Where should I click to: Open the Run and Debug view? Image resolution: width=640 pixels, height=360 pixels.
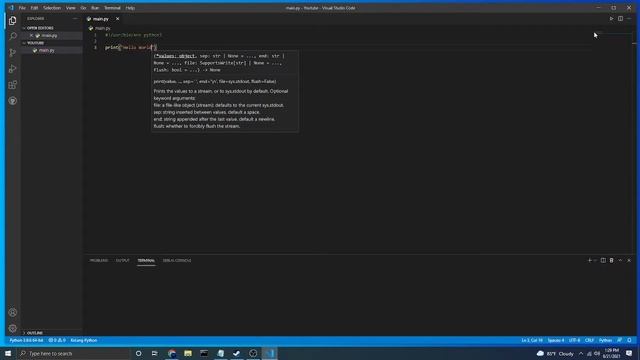(13, 69)
